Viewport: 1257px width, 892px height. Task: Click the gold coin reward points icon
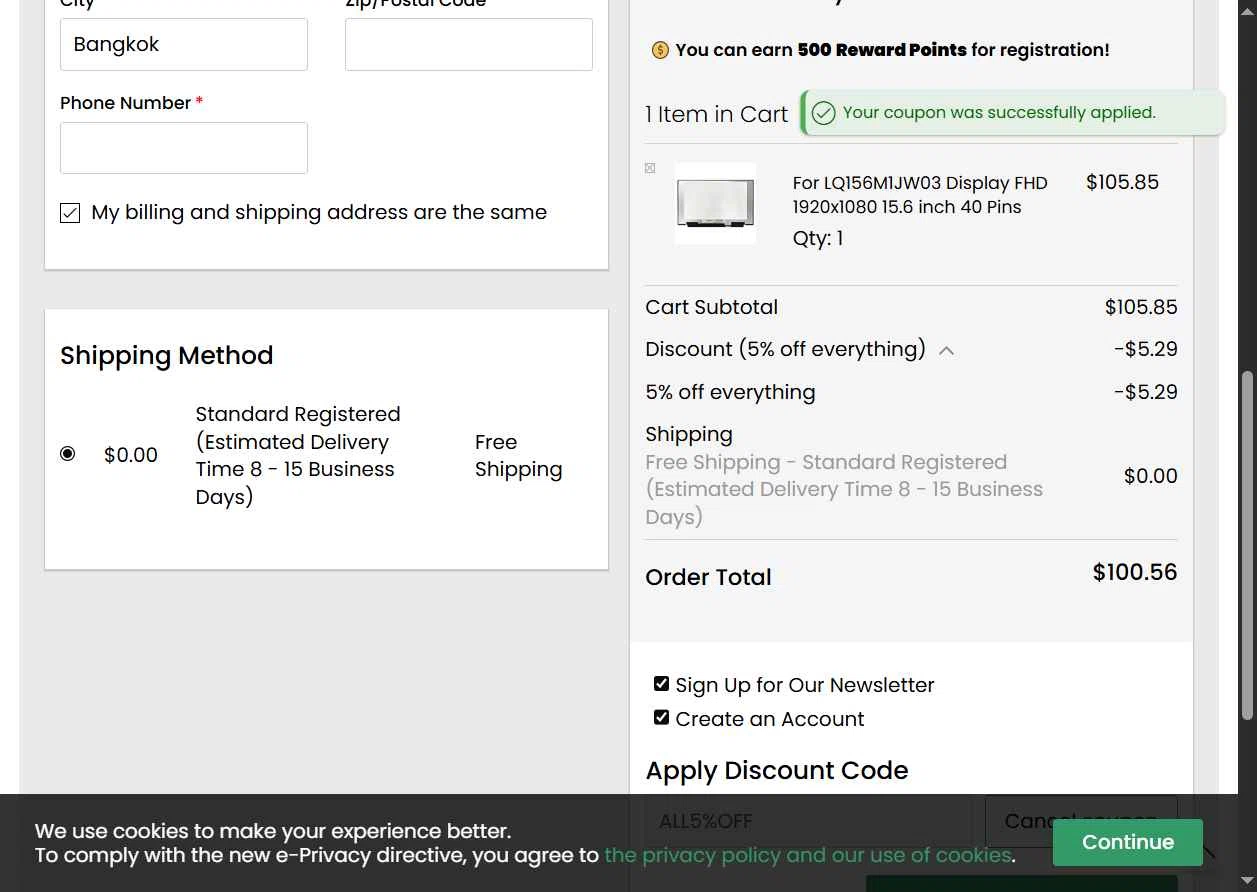pos(660,50)
